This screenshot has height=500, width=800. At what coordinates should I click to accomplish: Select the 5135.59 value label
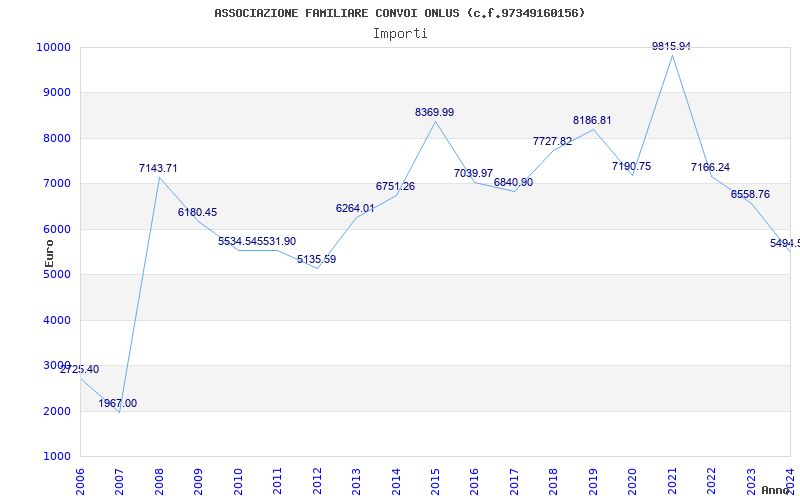[316, 259]
